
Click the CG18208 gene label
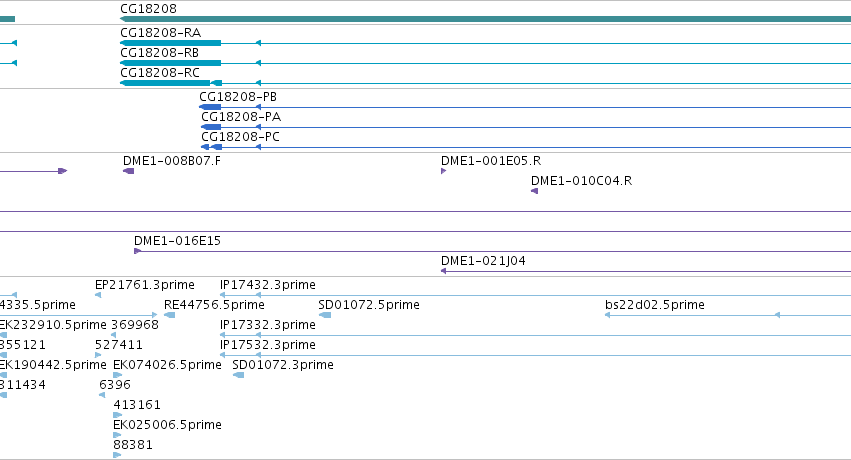[x=148, y=9]
